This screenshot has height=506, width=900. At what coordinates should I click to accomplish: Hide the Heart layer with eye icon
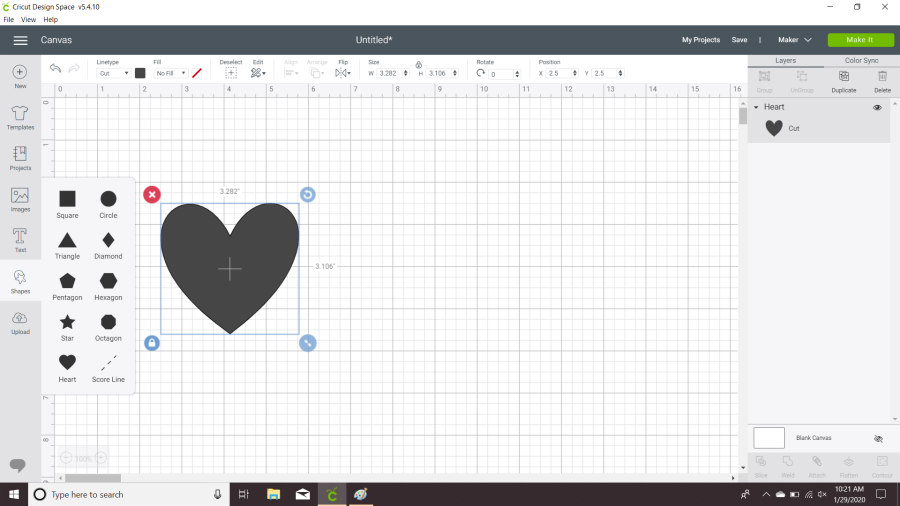(877, 107)
